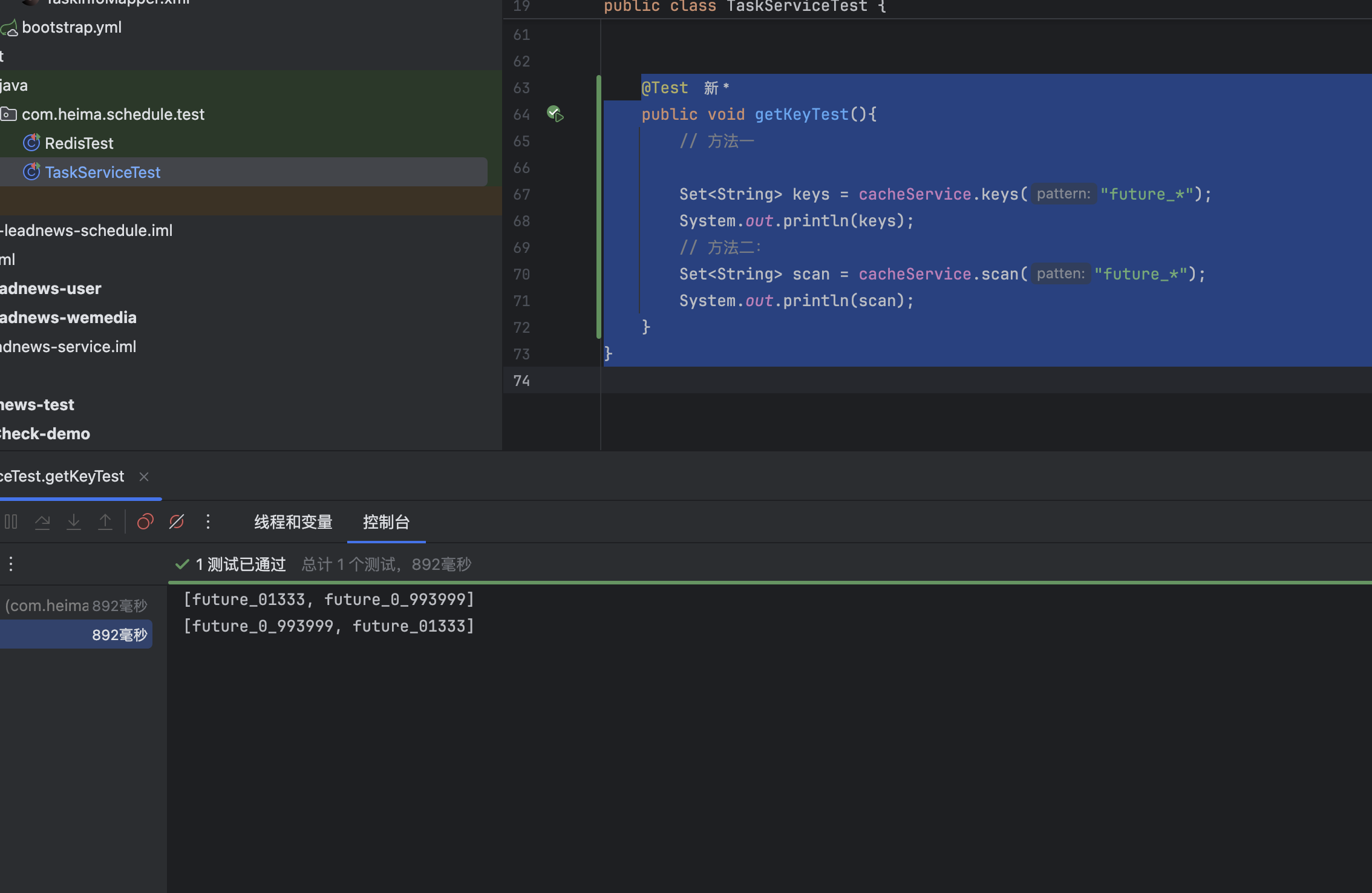Screen dimensions: 1372x893
Task: Click the pattern: parameter hint on line 67
Action: 1063,194
